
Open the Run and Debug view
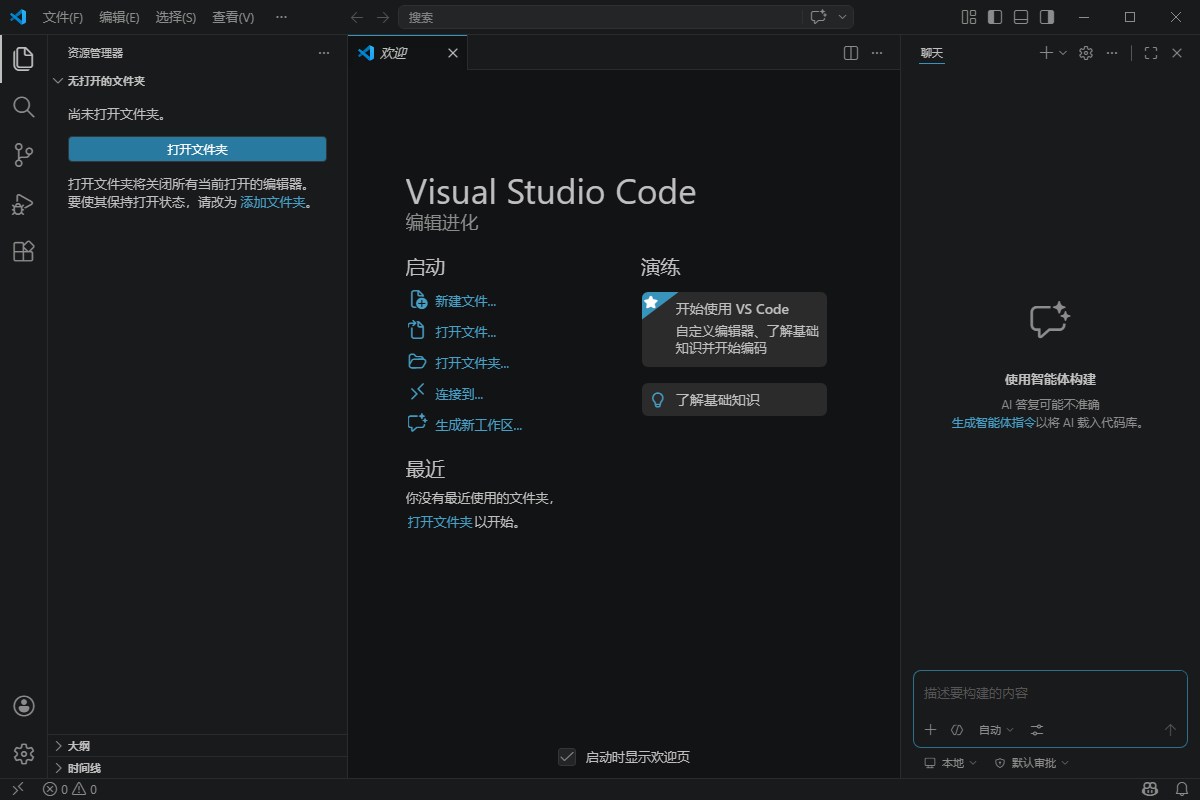(24, 203)
